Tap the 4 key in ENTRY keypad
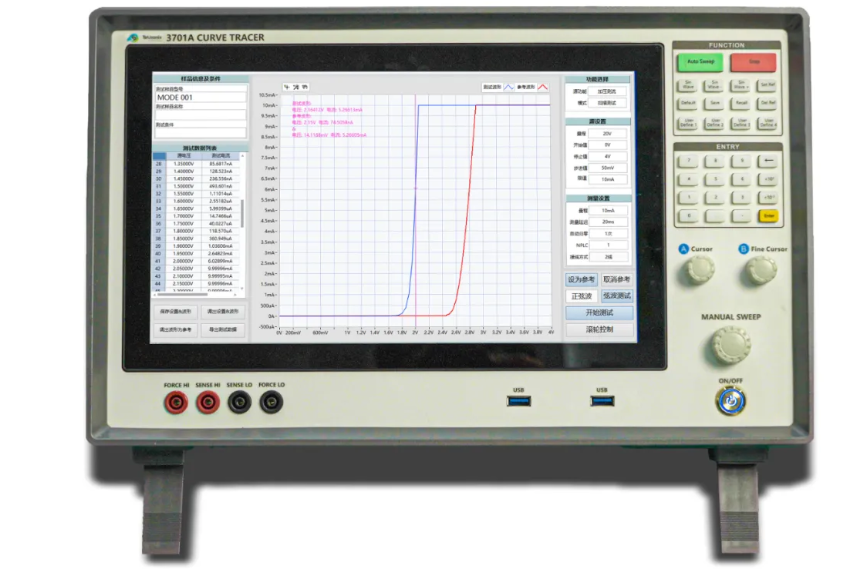This screenshot has width=859, height=574. pos(689,179)
